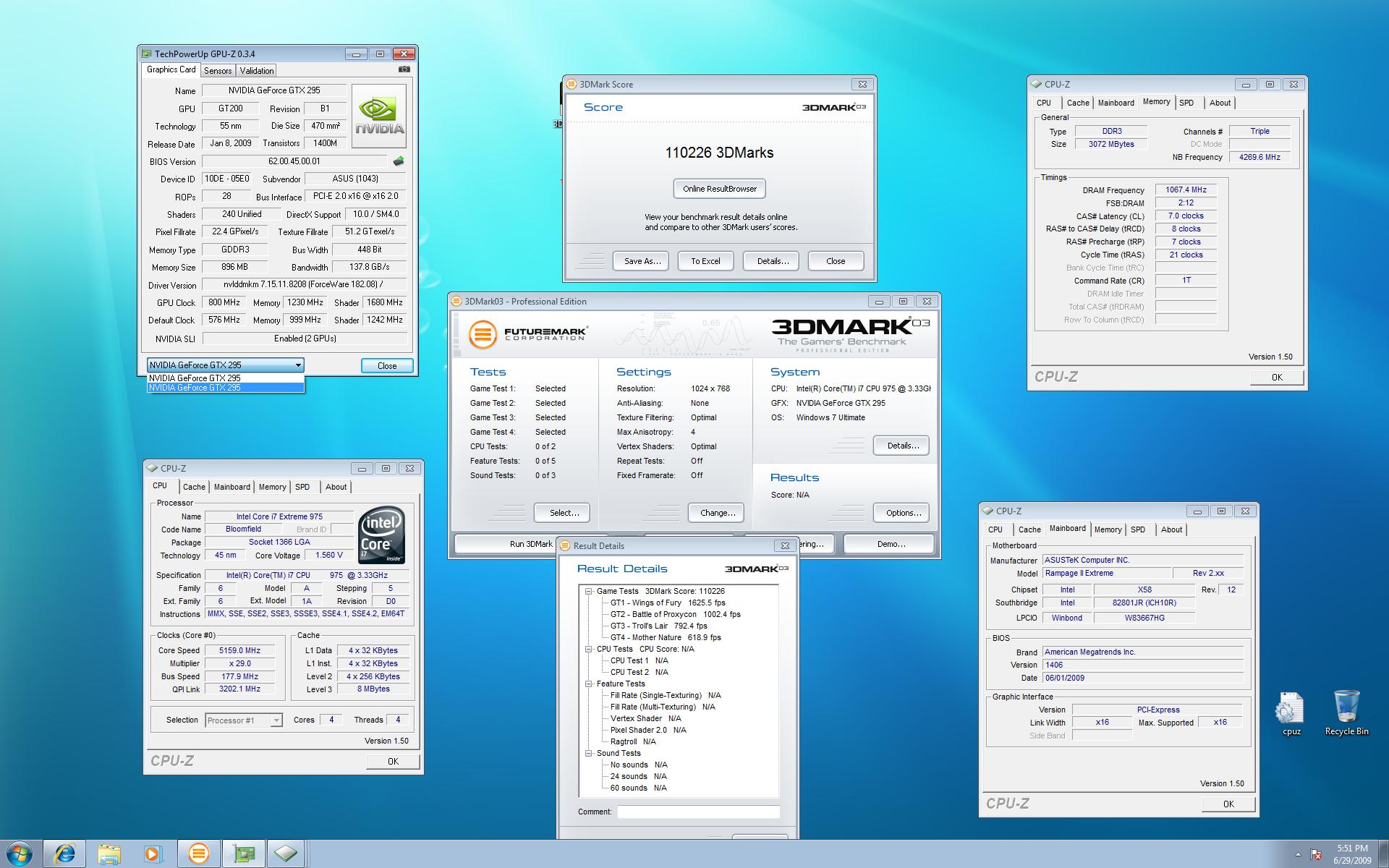Screen dimensions: 1389x868
Task: Click Change... settings button in 3DMark03
Action: click(x=717, y=513)
